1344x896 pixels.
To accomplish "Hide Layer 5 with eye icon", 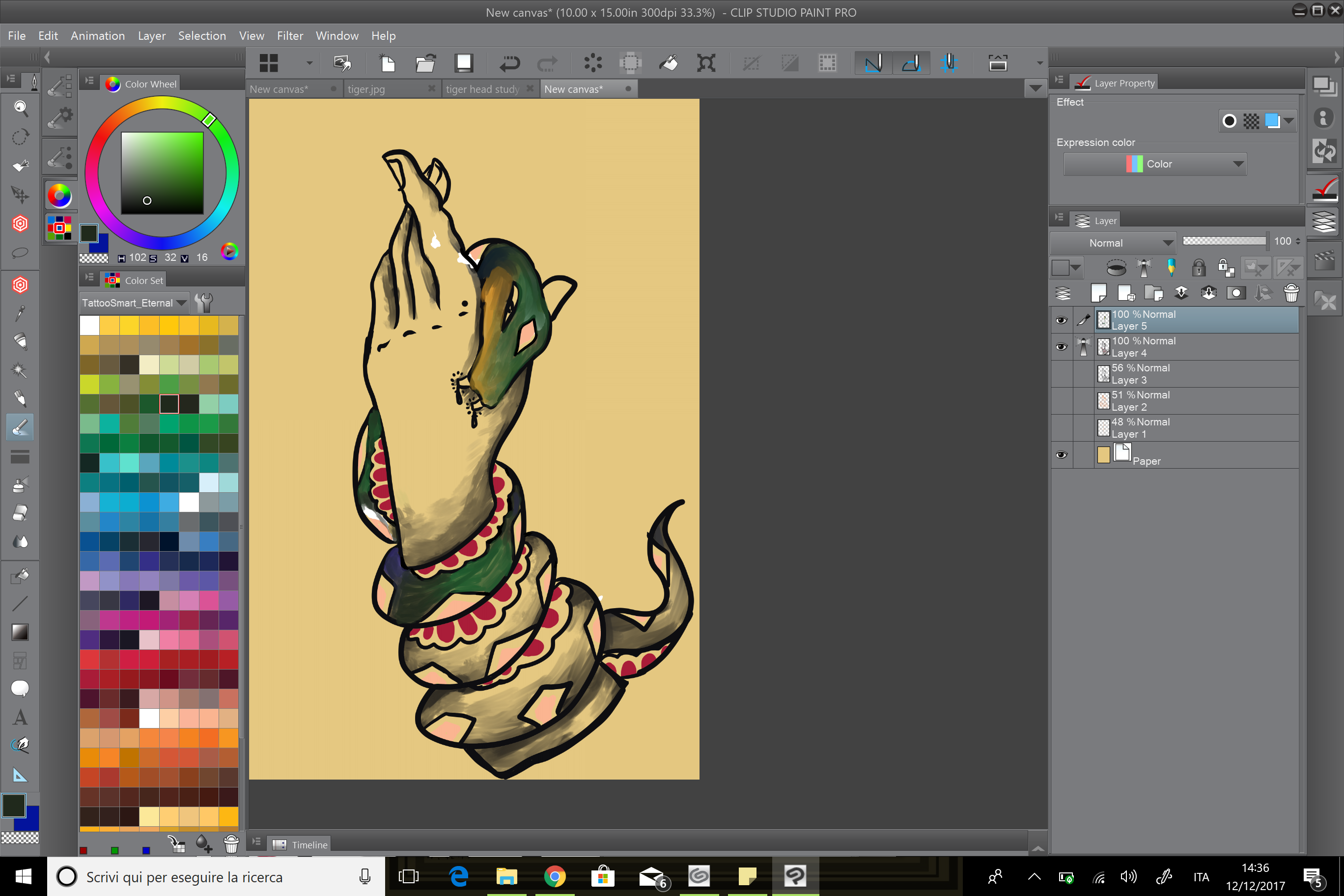I will point(1061,320).
